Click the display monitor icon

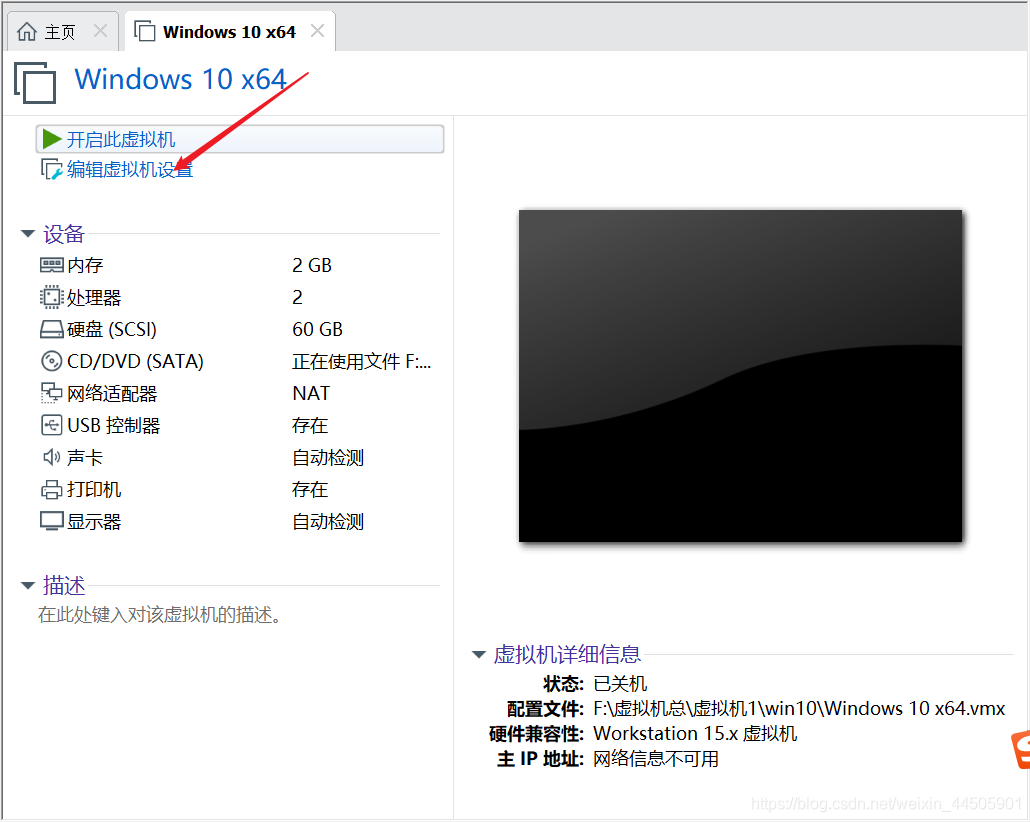[52, 522]
